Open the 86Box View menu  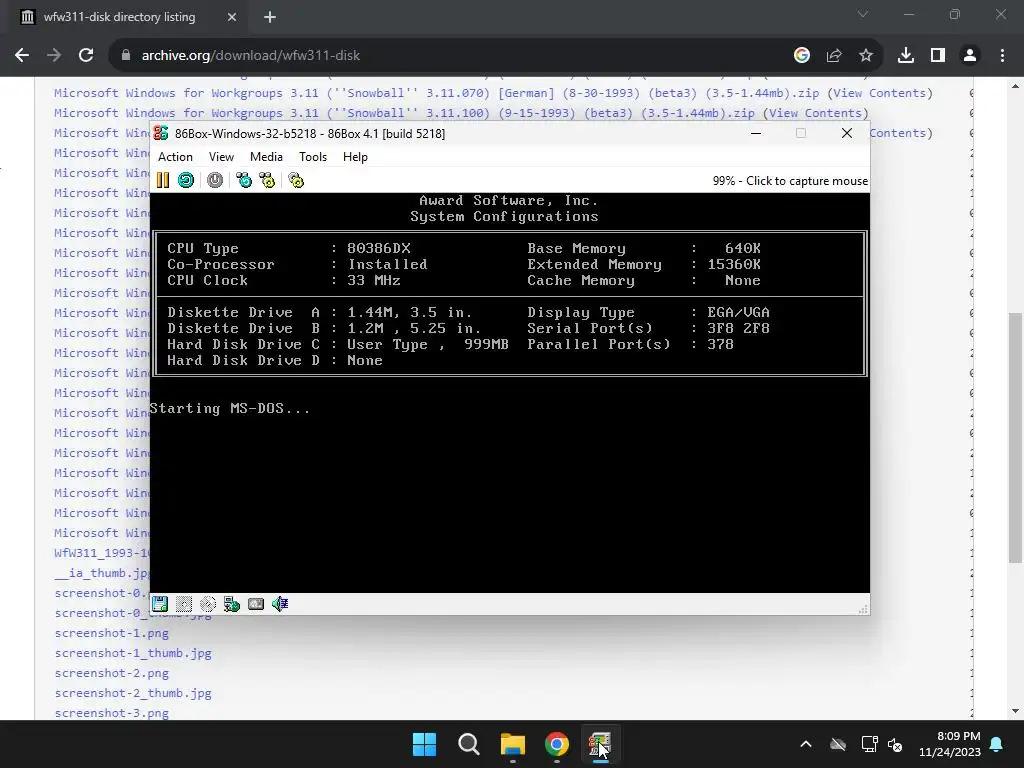click(x=221, y=157)
